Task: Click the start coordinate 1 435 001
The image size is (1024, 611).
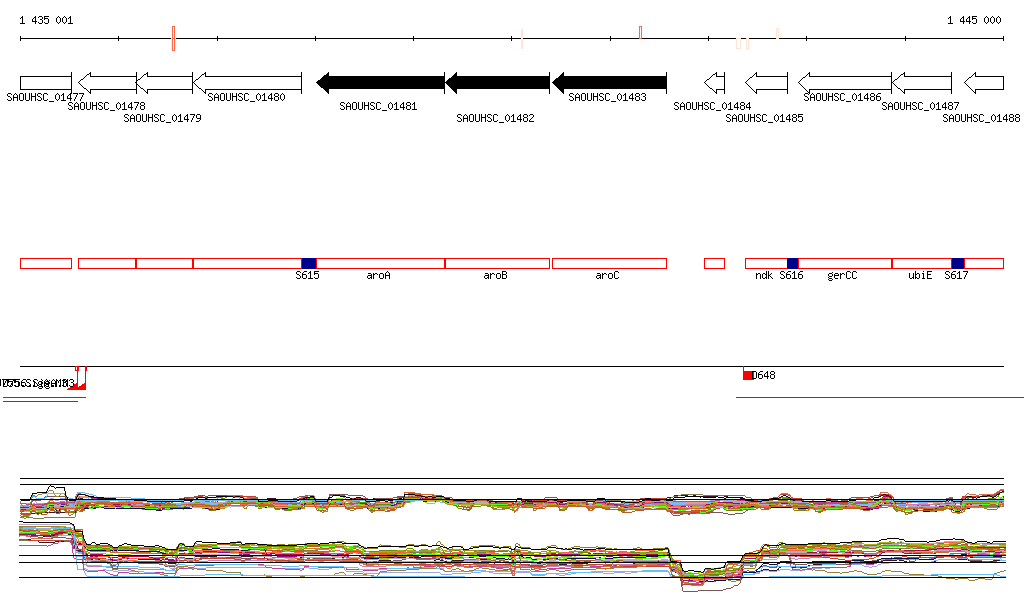Action: tap(46, 20)
